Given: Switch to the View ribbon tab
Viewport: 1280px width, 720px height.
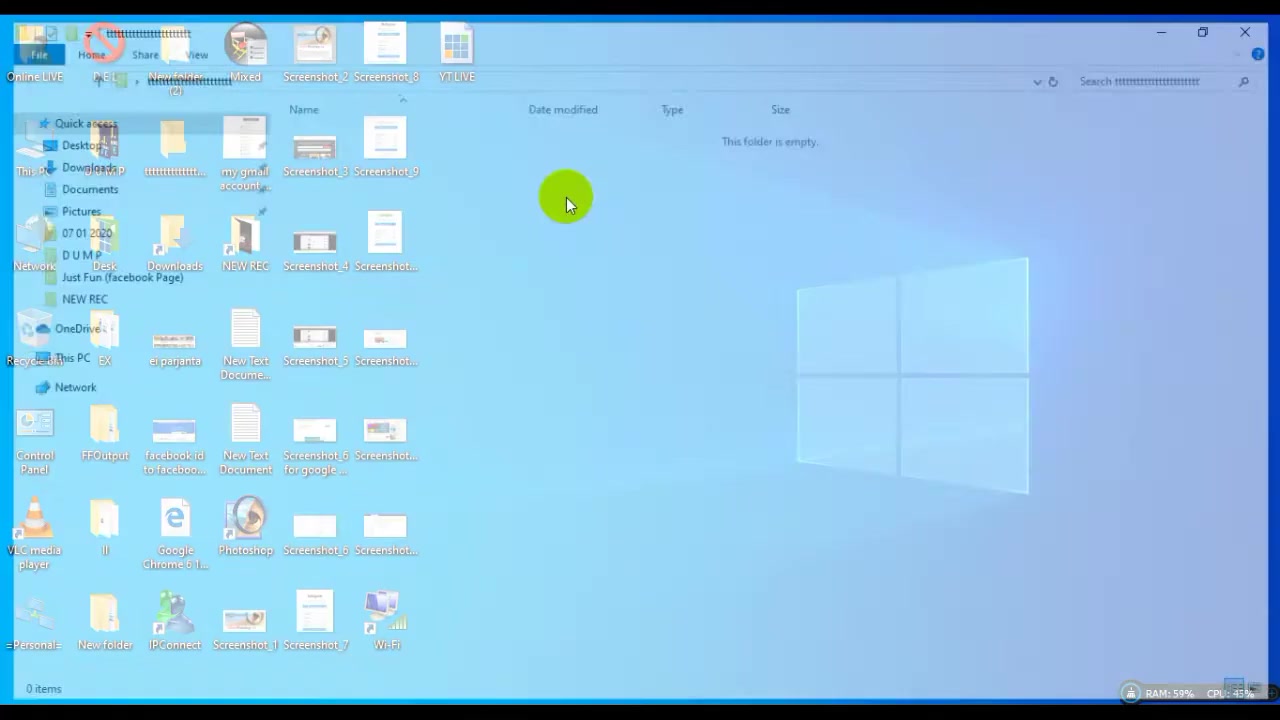Looking at the screenshot, I should [x=197, y=55].
